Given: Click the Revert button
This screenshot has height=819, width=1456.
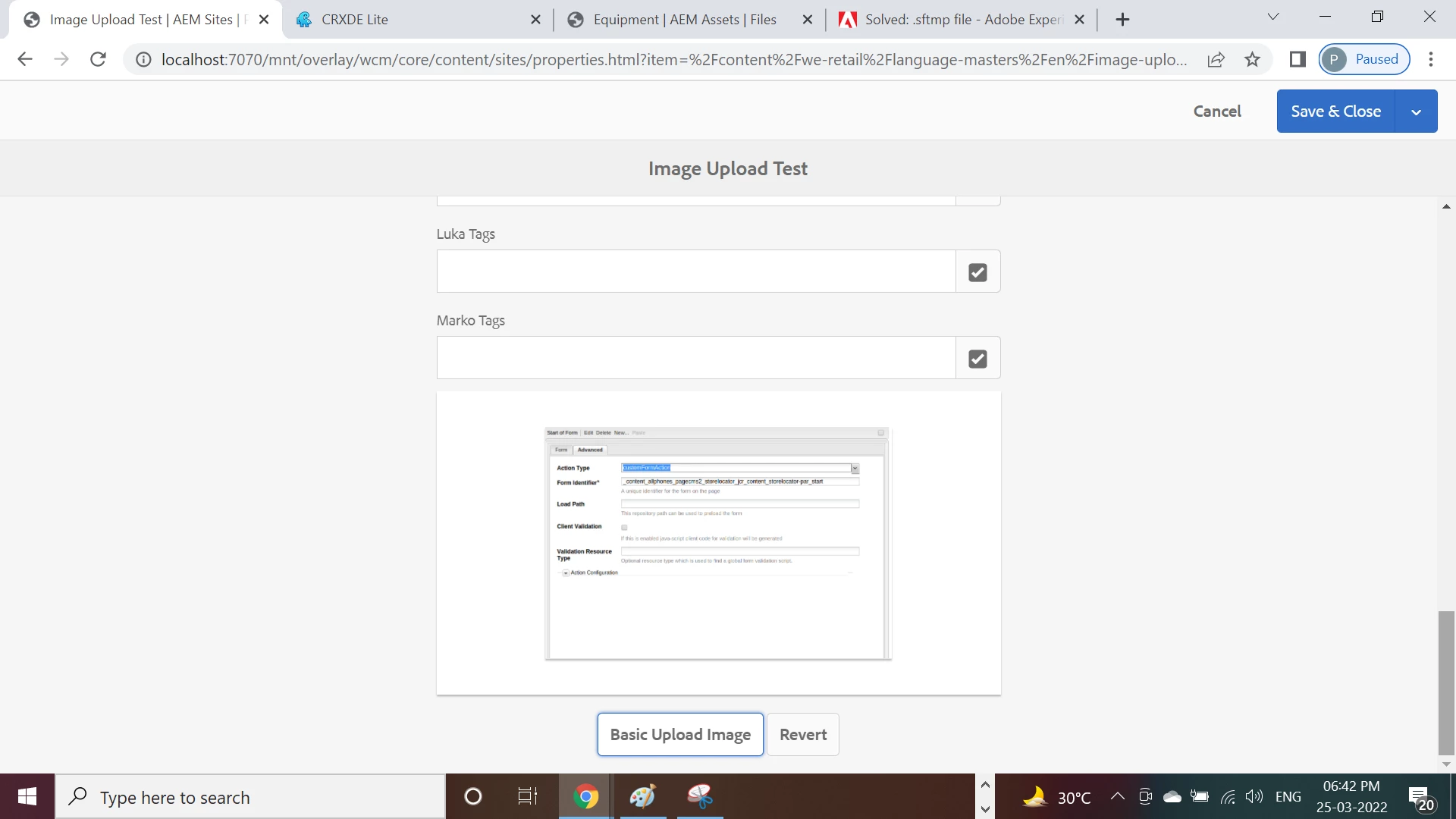Looking at the screenshot, I should coord(802,734).
